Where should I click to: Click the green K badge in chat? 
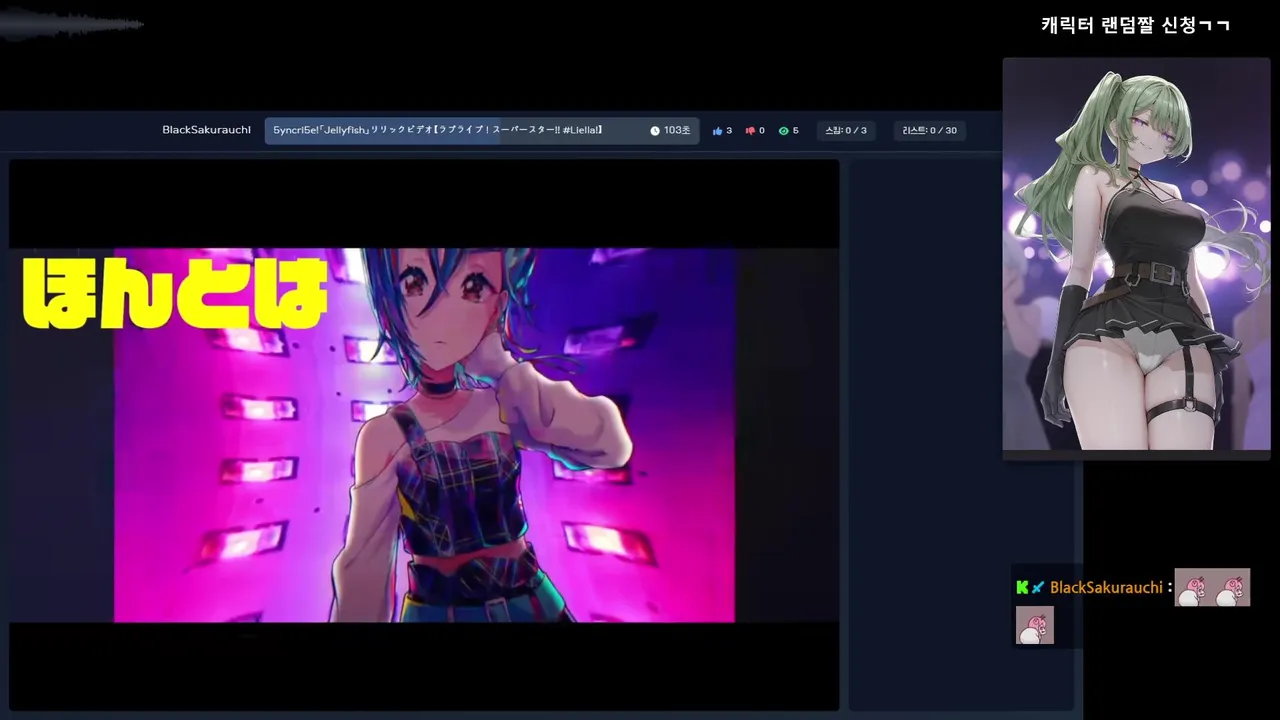click(x=1022, y=588)
